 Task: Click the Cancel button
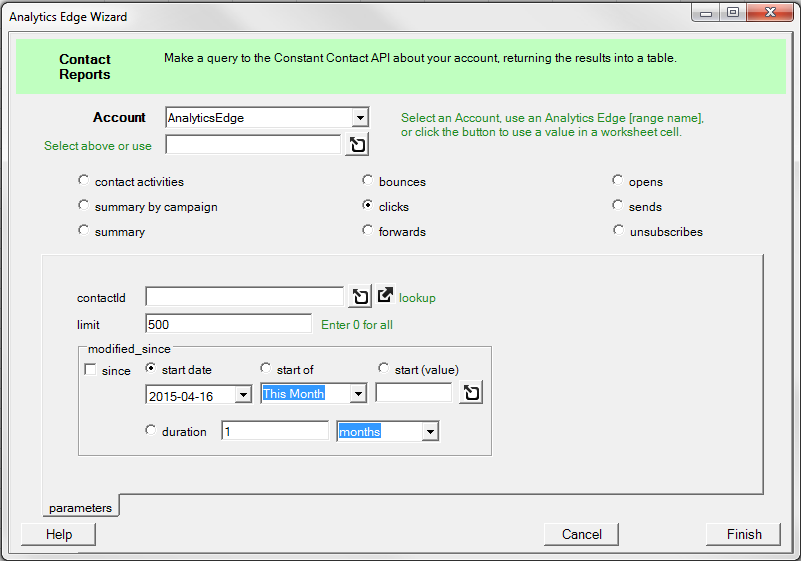581,534
